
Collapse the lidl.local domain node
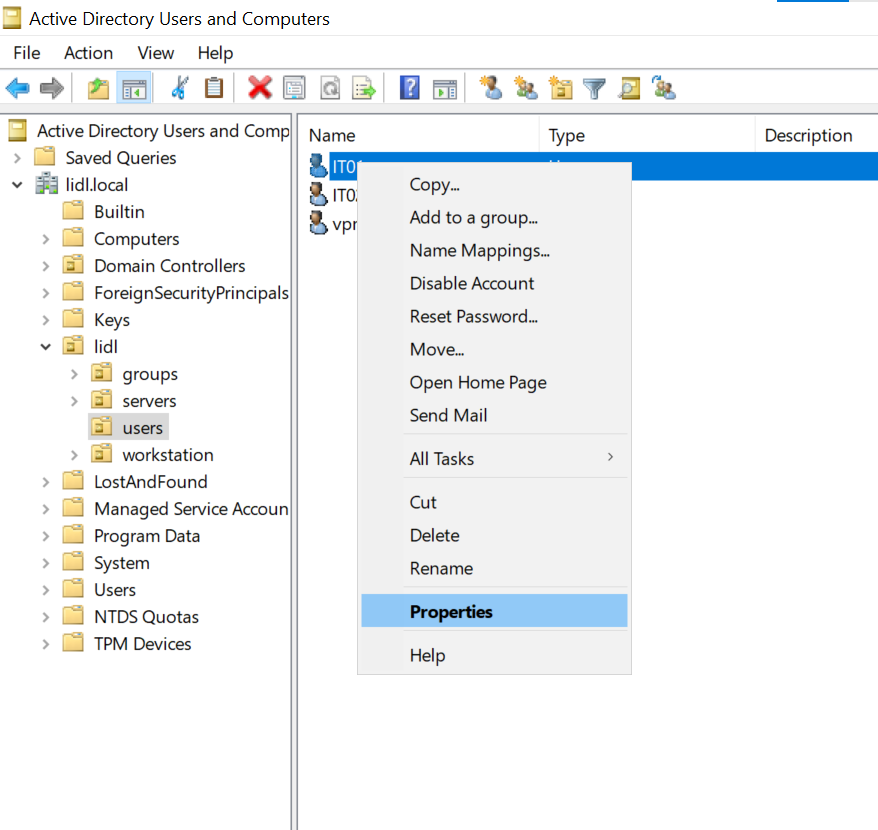pos(17,185)
